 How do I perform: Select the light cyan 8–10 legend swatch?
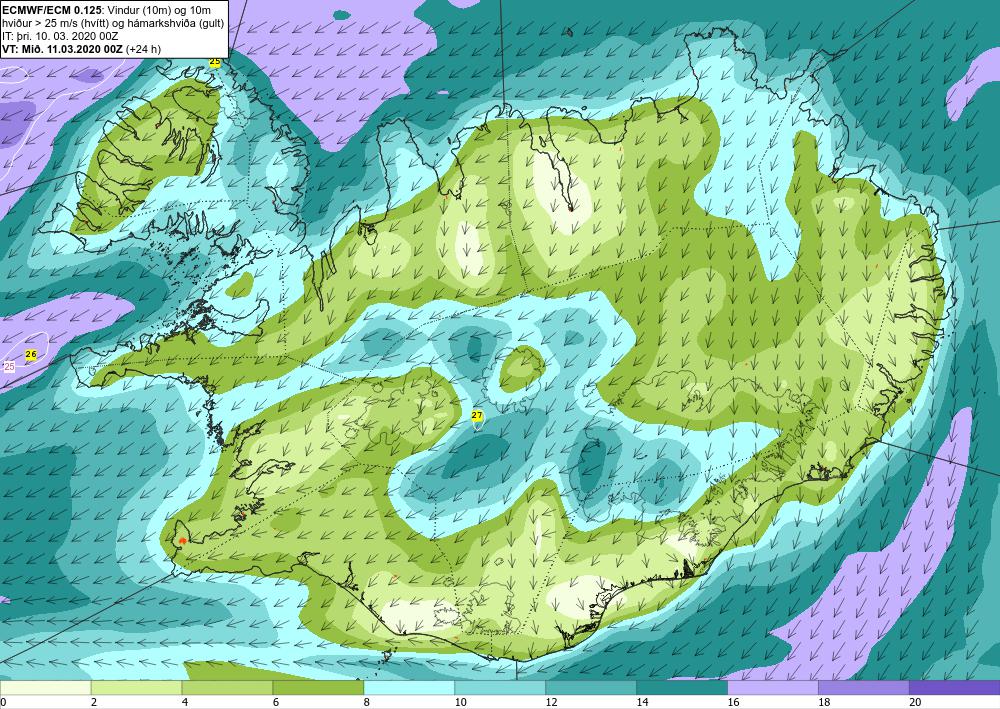pyautogui.click(x=409, y=687)
